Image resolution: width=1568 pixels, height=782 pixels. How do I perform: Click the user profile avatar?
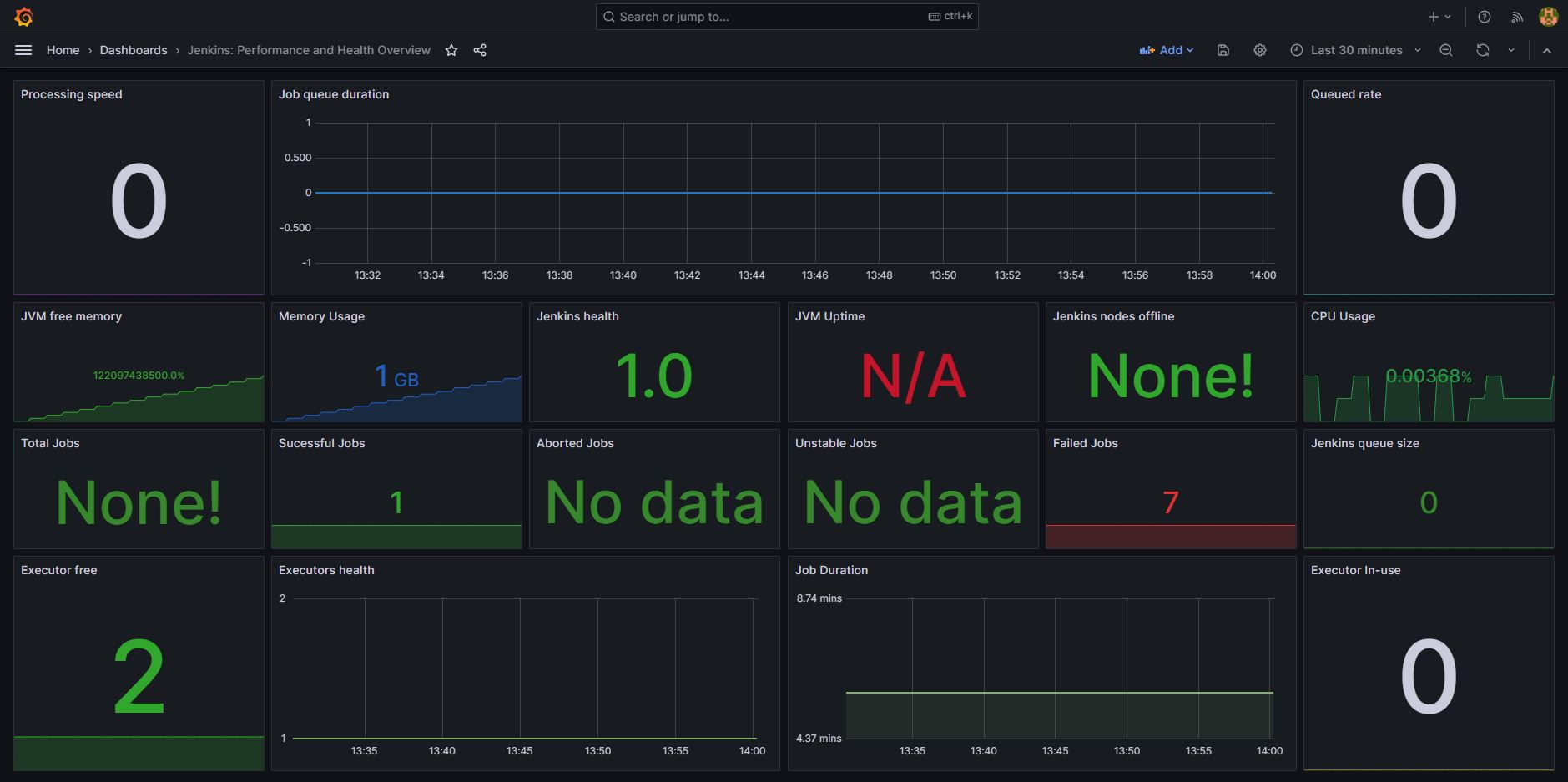[1548, 17]
